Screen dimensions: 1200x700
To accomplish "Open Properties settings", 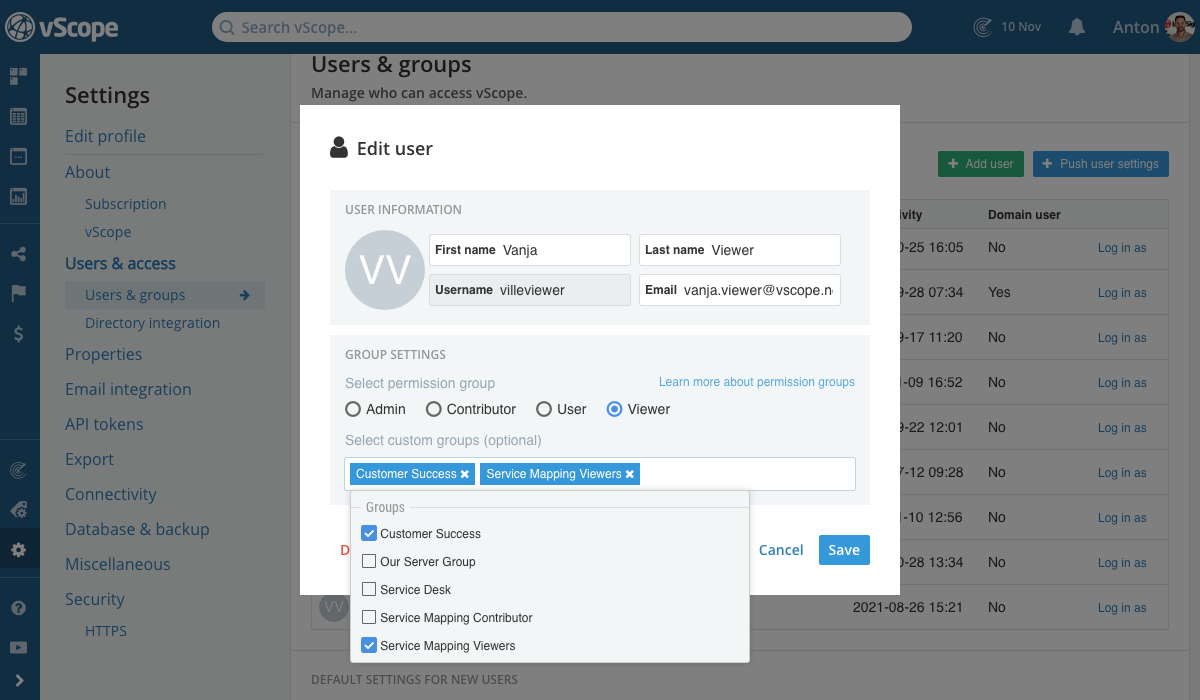I will coord(103,354).
